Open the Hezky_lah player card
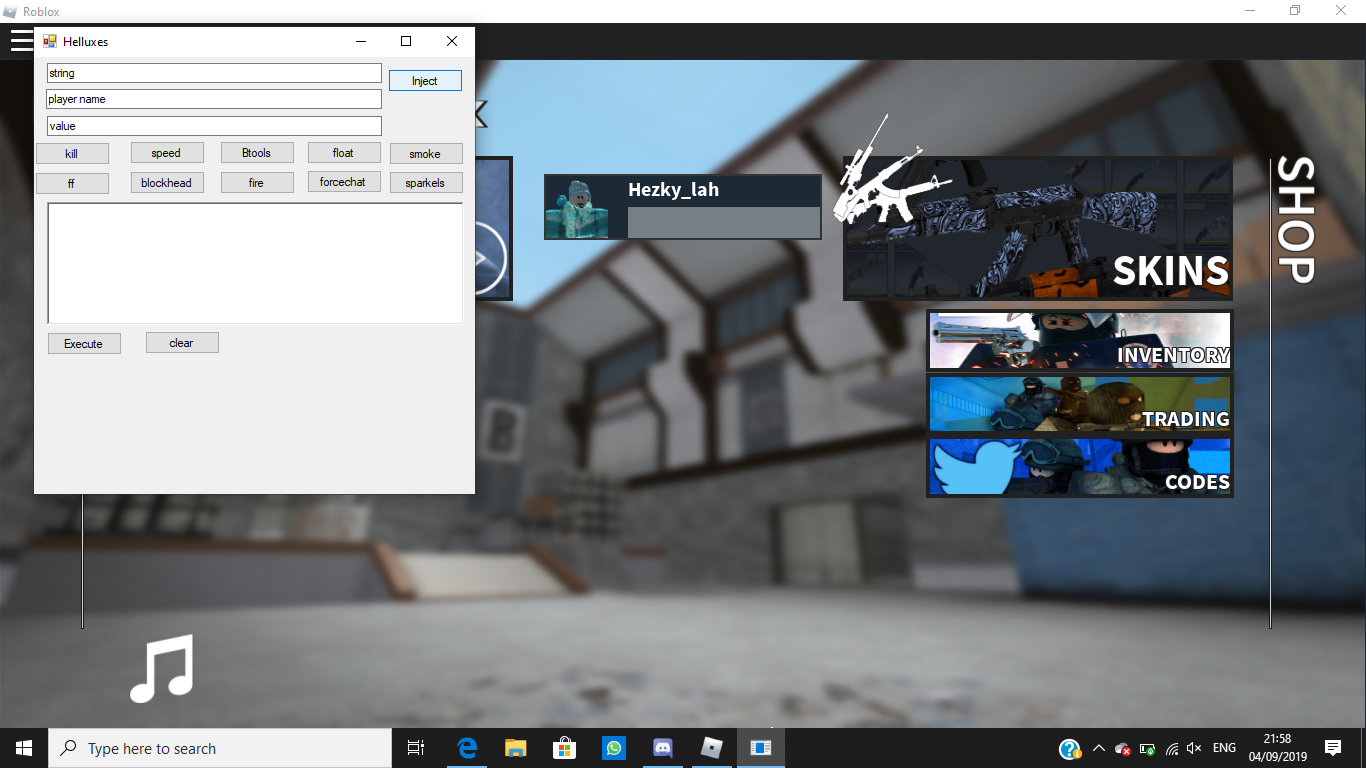The height and width of the screenshot is (768, 1366). point(683,207)
